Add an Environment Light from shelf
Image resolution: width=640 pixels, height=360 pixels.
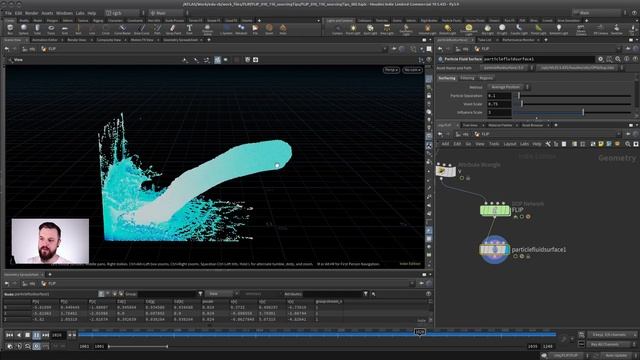(469, 29)
